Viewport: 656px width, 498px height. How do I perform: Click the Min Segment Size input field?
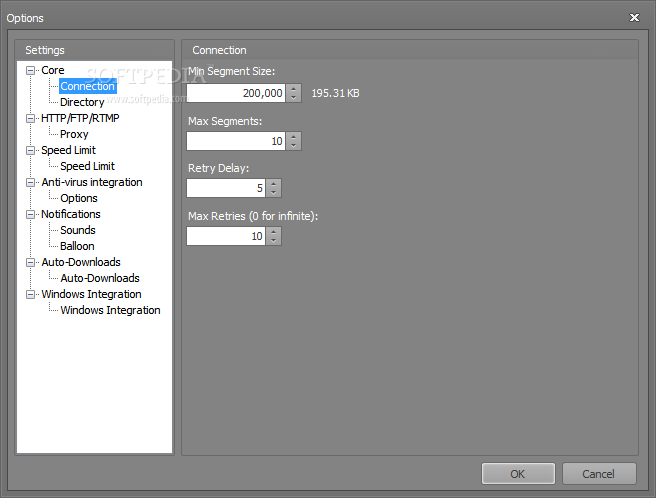(x=236, y=93)
